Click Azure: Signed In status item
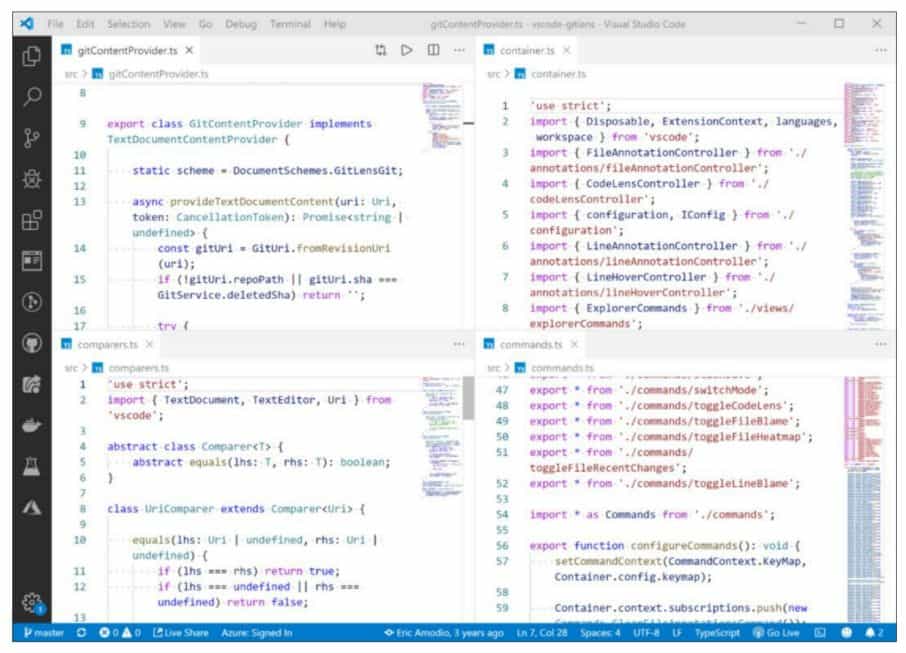 point(257,633)
